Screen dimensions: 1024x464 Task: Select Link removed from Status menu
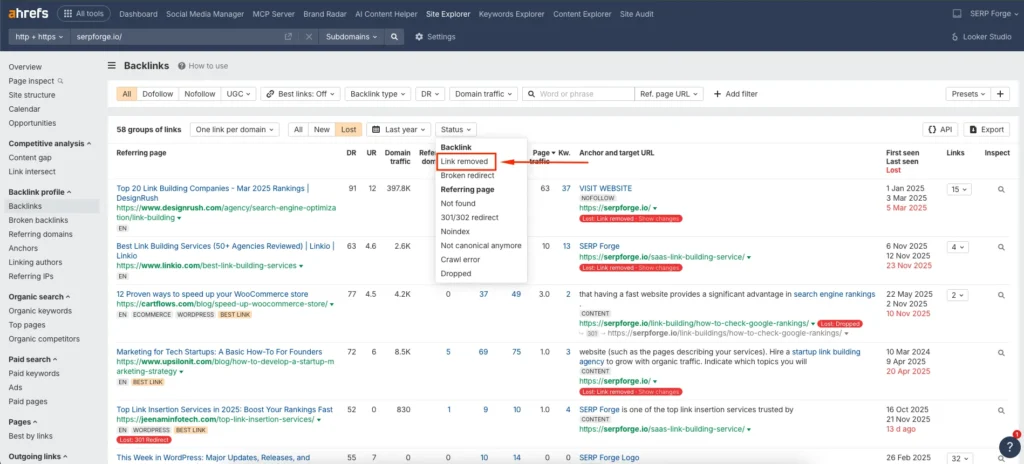[x=465, y=161]
